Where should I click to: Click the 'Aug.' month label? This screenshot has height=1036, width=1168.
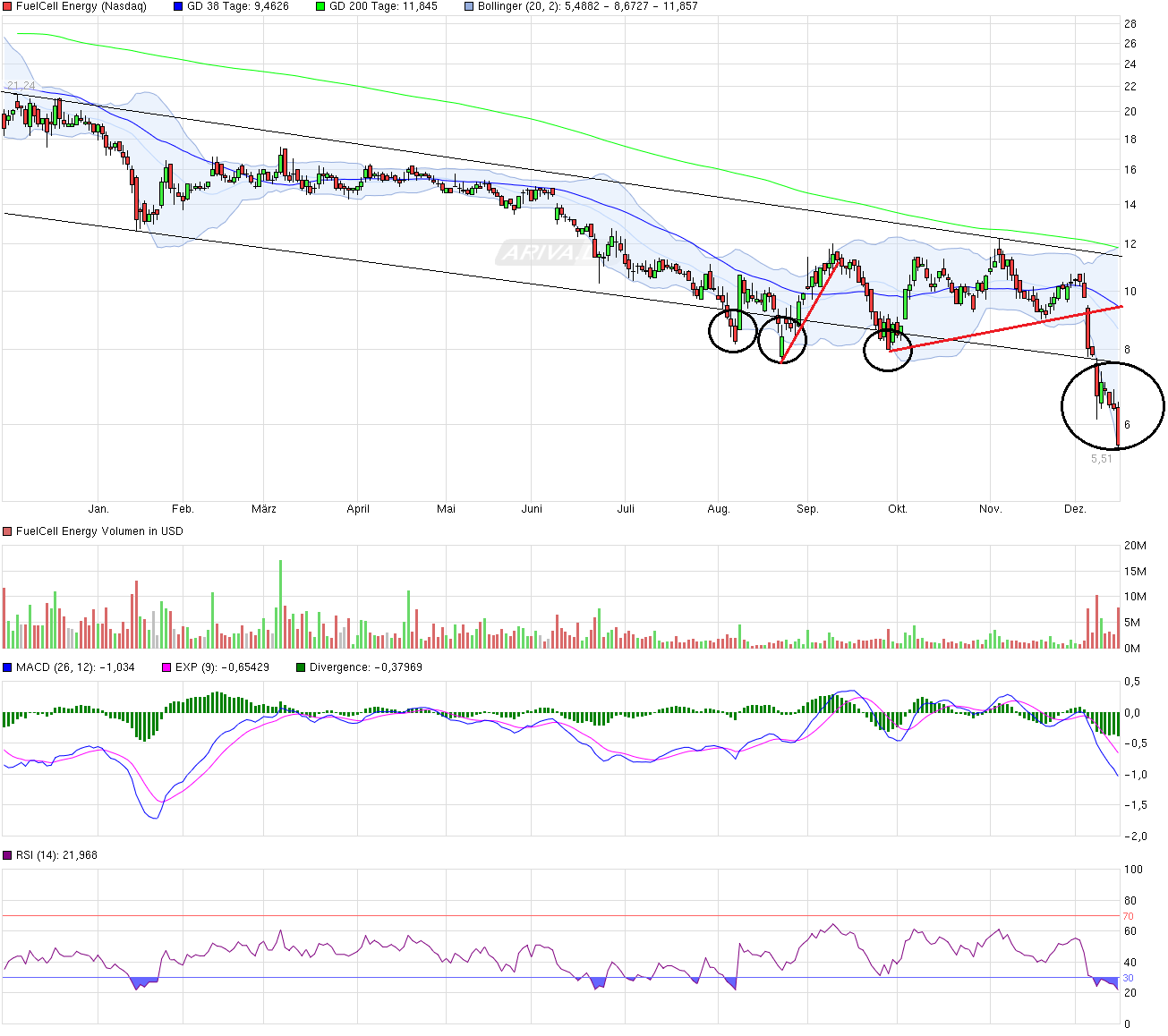pyautogui.click(x=719, y=509)
